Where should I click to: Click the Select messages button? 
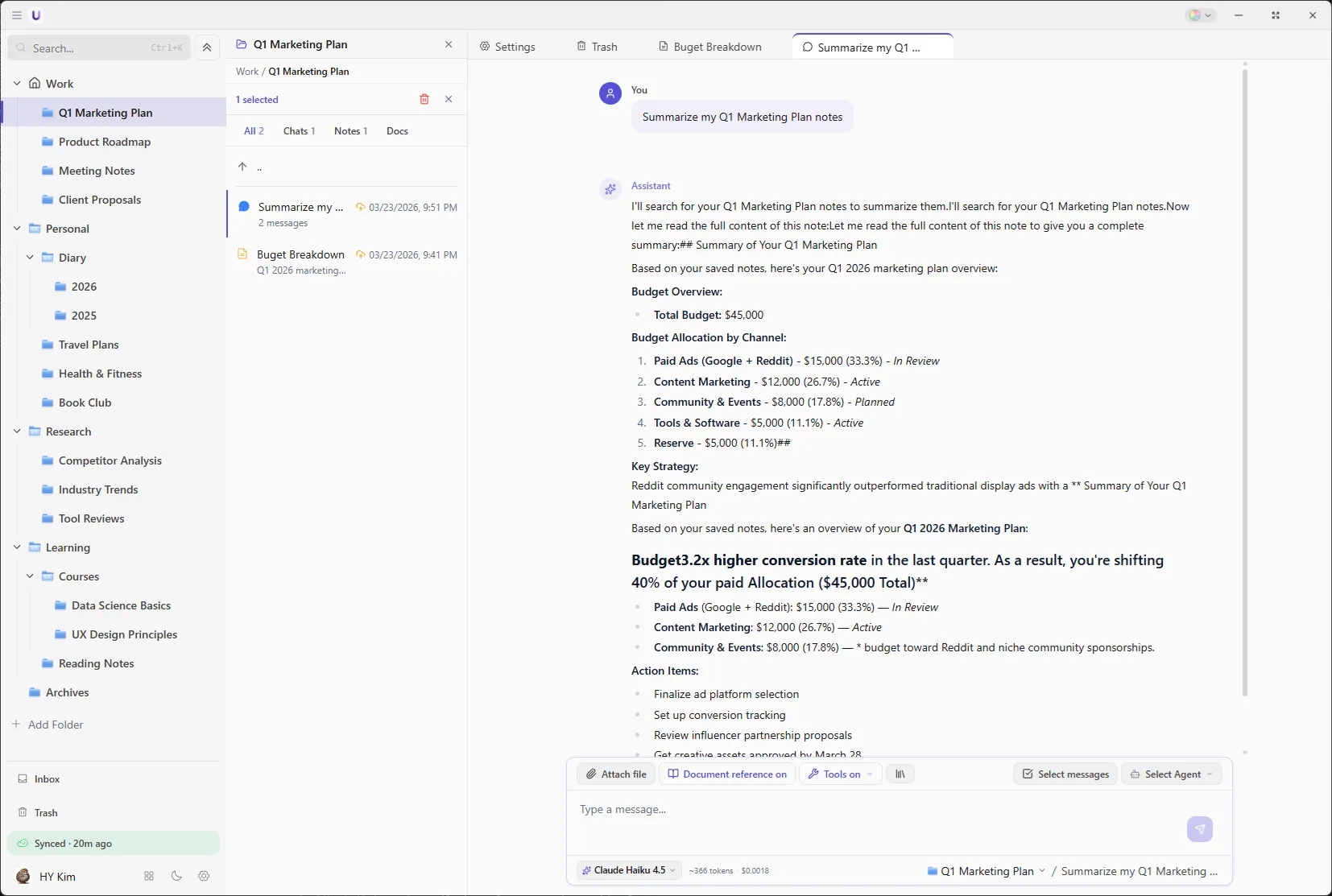pos(1064,774)
